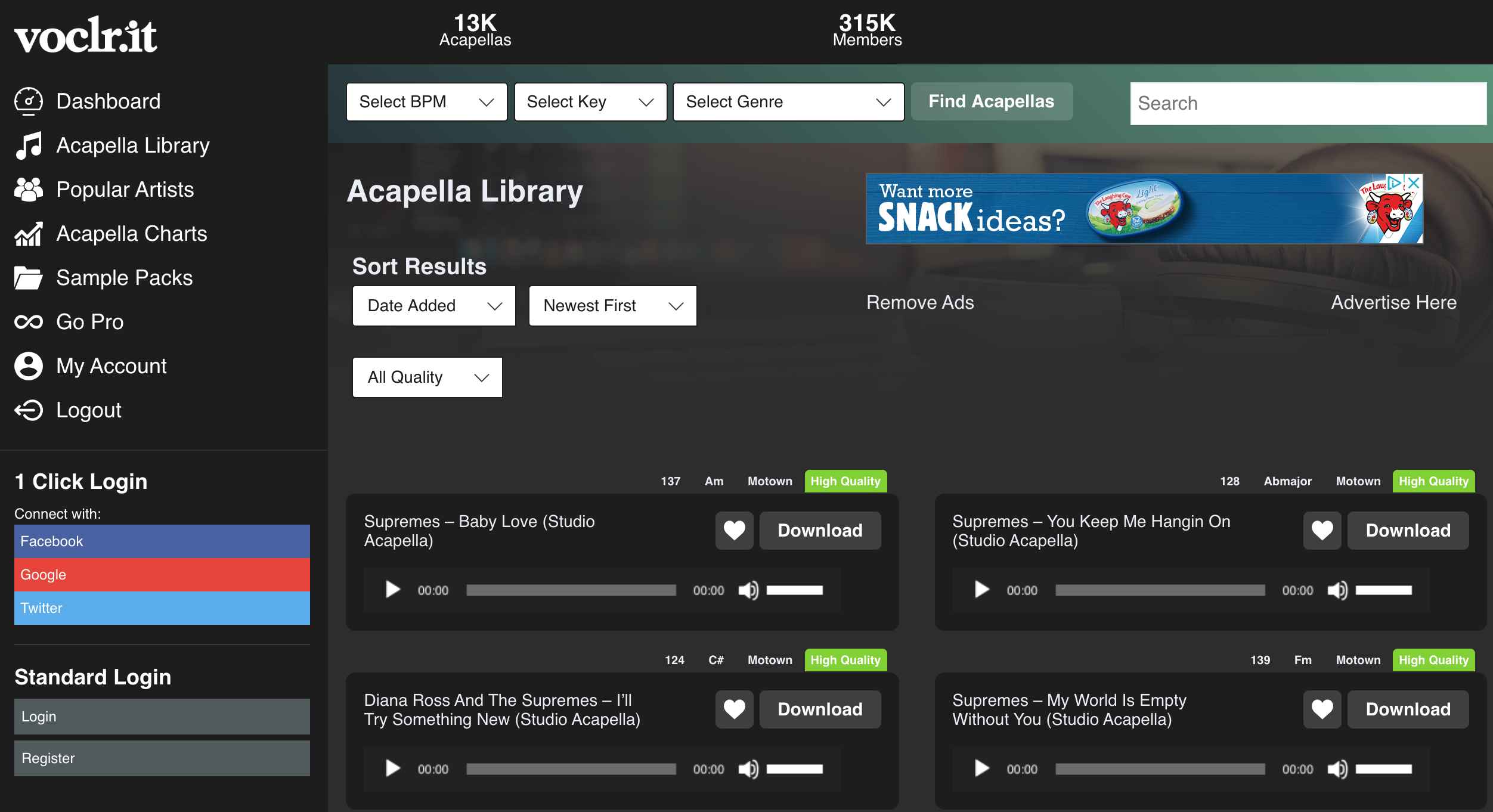
Task: Mute the Baby Love player speaker
Action: [748, 590]
